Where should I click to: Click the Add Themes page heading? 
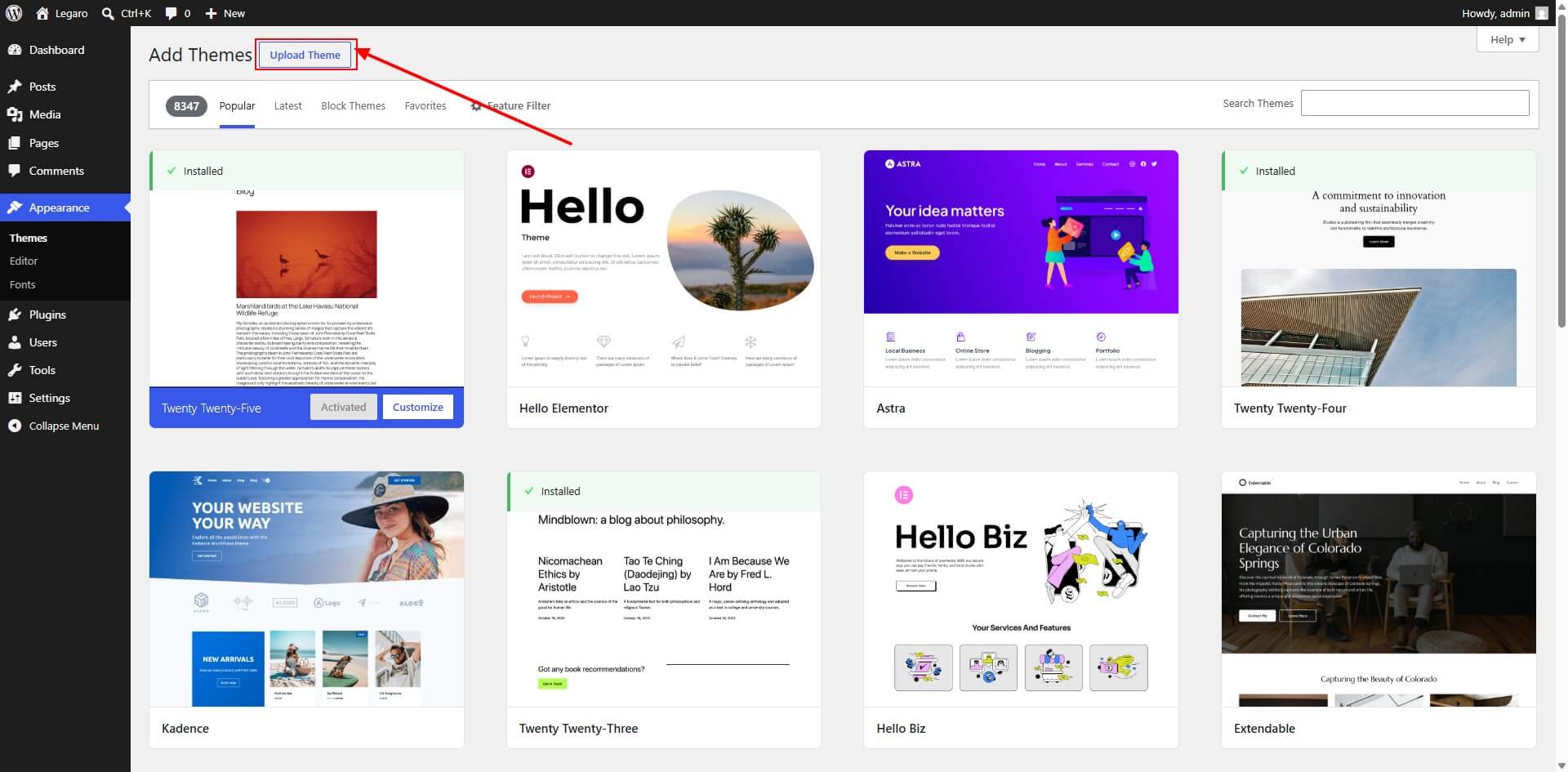[200, 55]
